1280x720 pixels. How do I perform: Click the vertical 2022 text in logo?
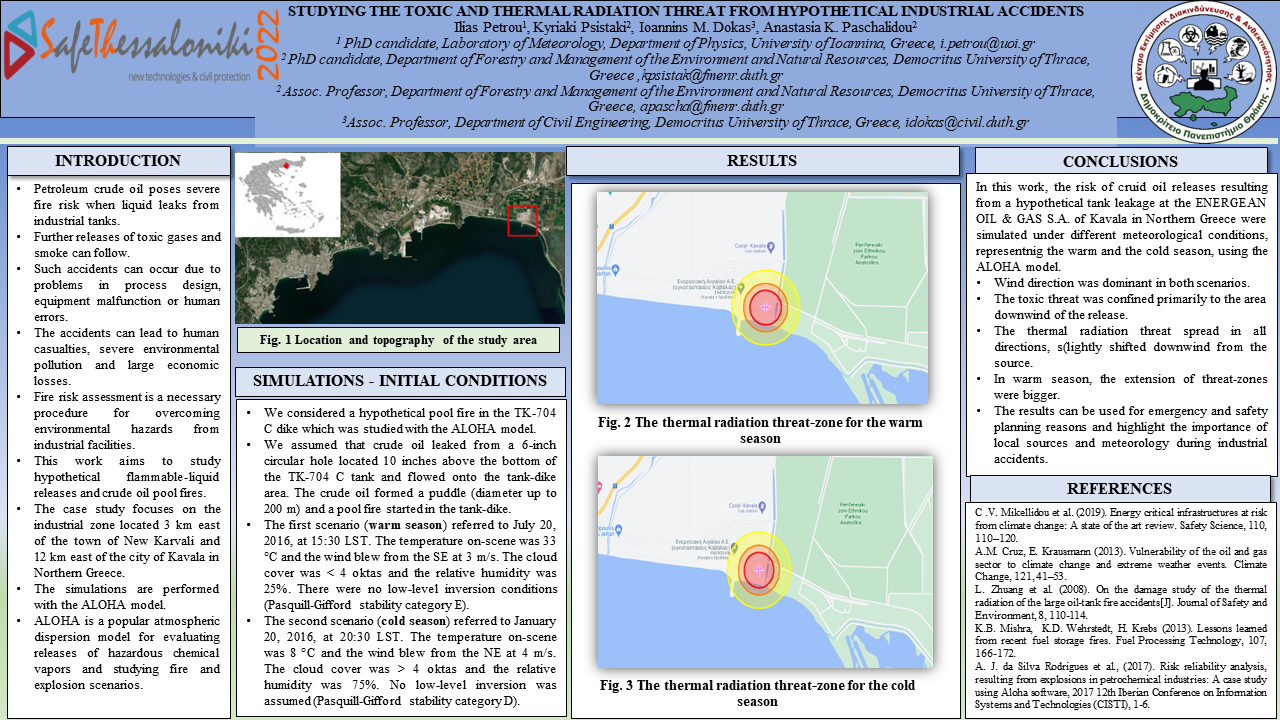268,47
